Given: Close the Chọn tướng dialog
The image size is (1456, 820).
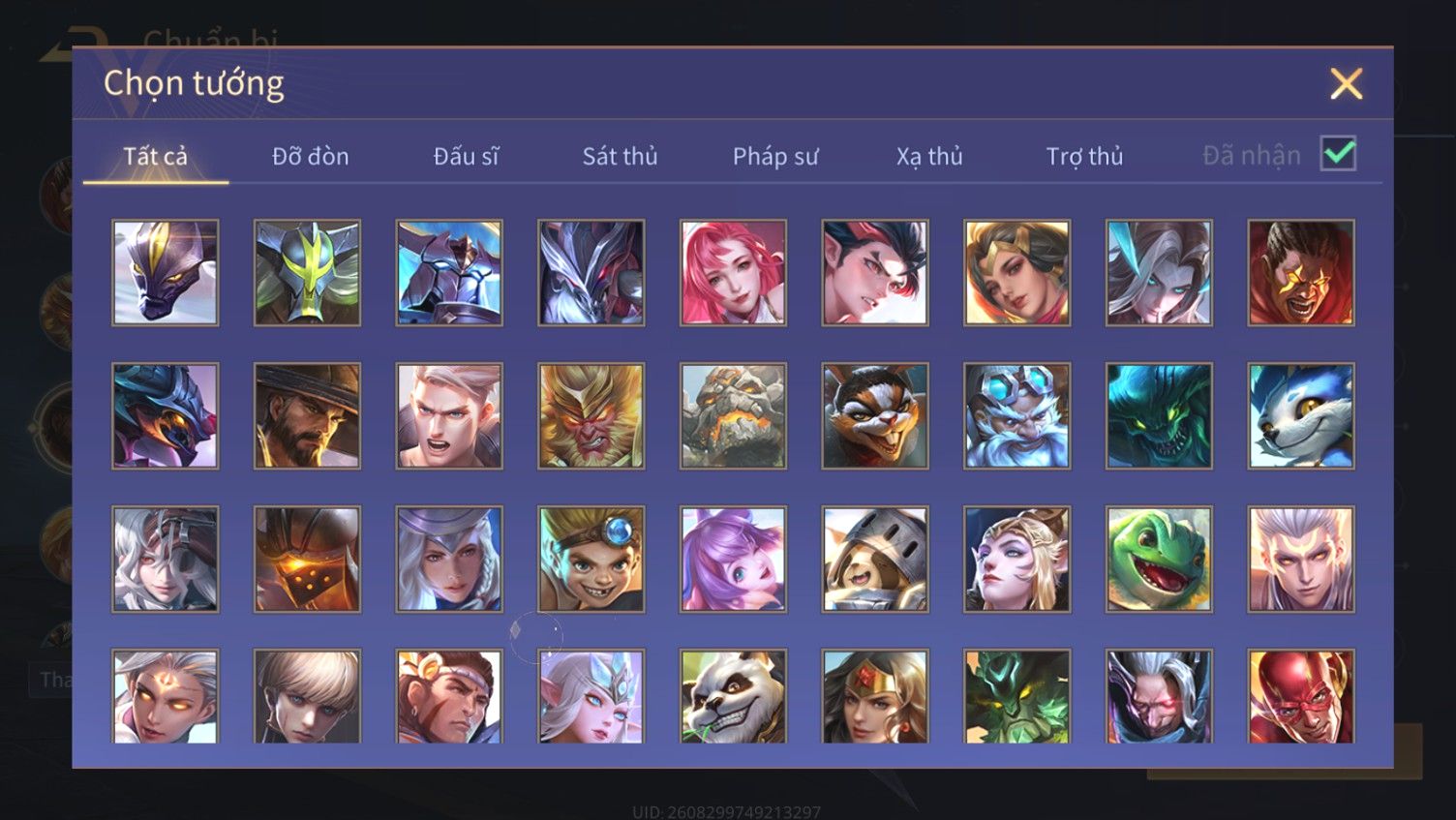Looking at the screenshot, I should (1346, 83).
